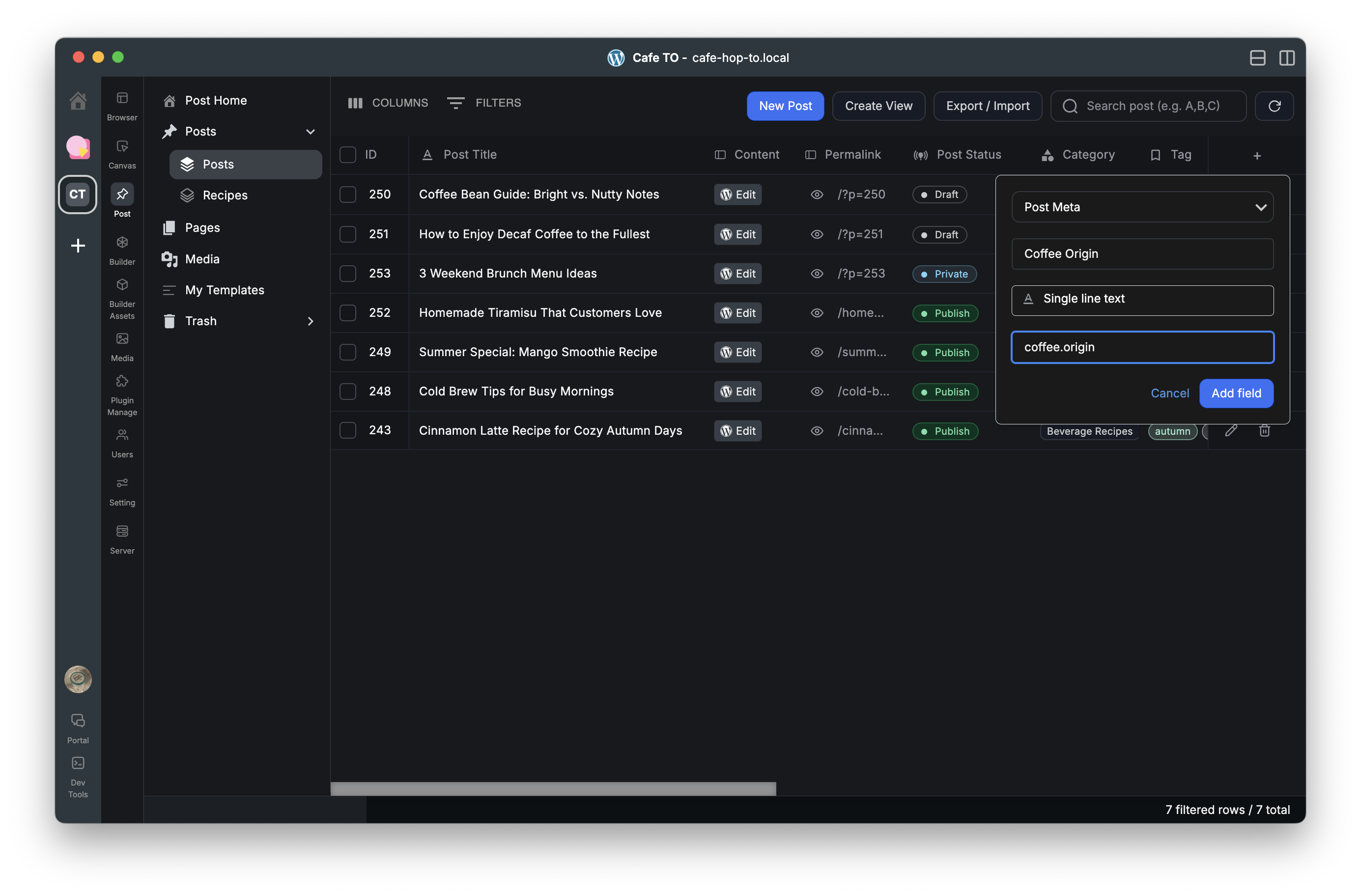Collapse the Posts menu chevron
The width and height of the screenshot is (1361, 896).
coord(311,132)
